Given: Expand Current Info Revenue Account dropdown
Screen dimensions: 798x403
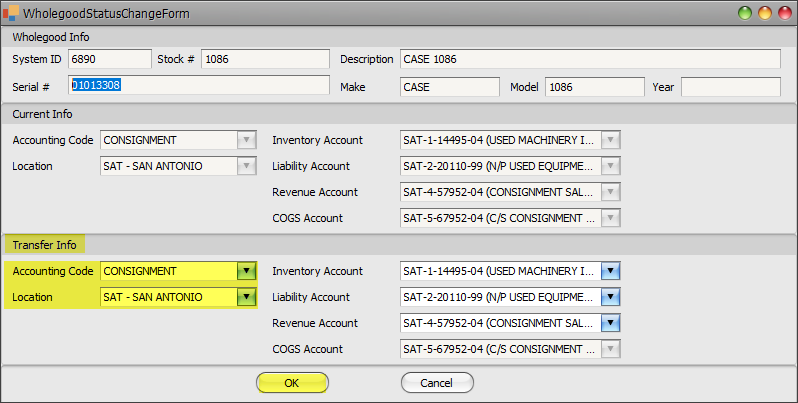Looking at the screenshot, I should [610, 192].
